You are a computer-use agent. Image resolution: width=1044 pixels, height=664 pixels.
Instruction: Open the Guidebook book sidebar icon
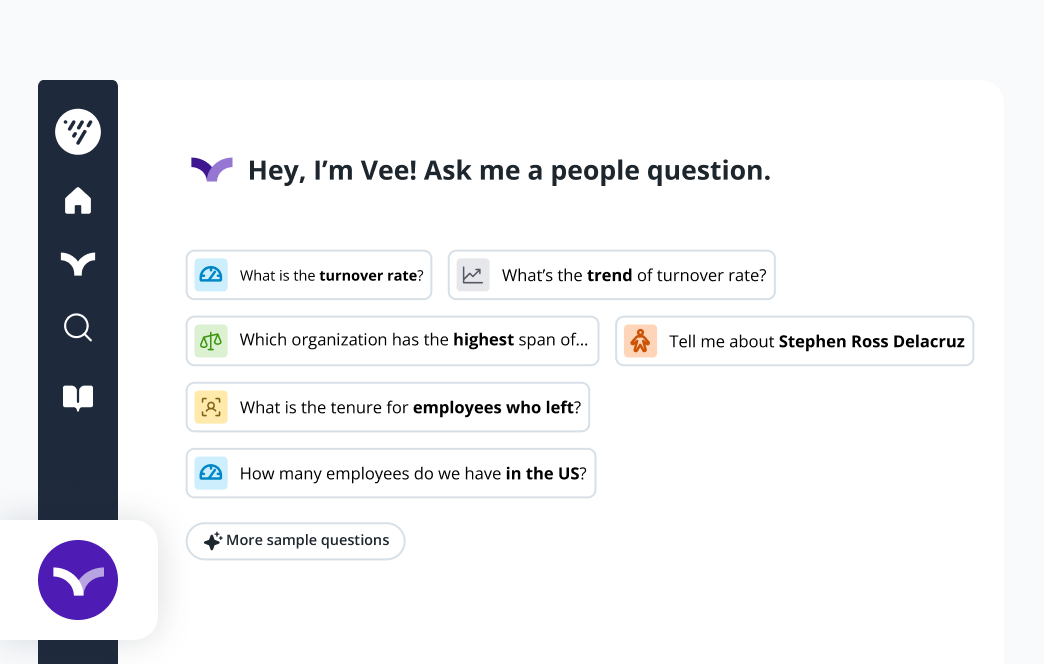(x=78, y=397)
